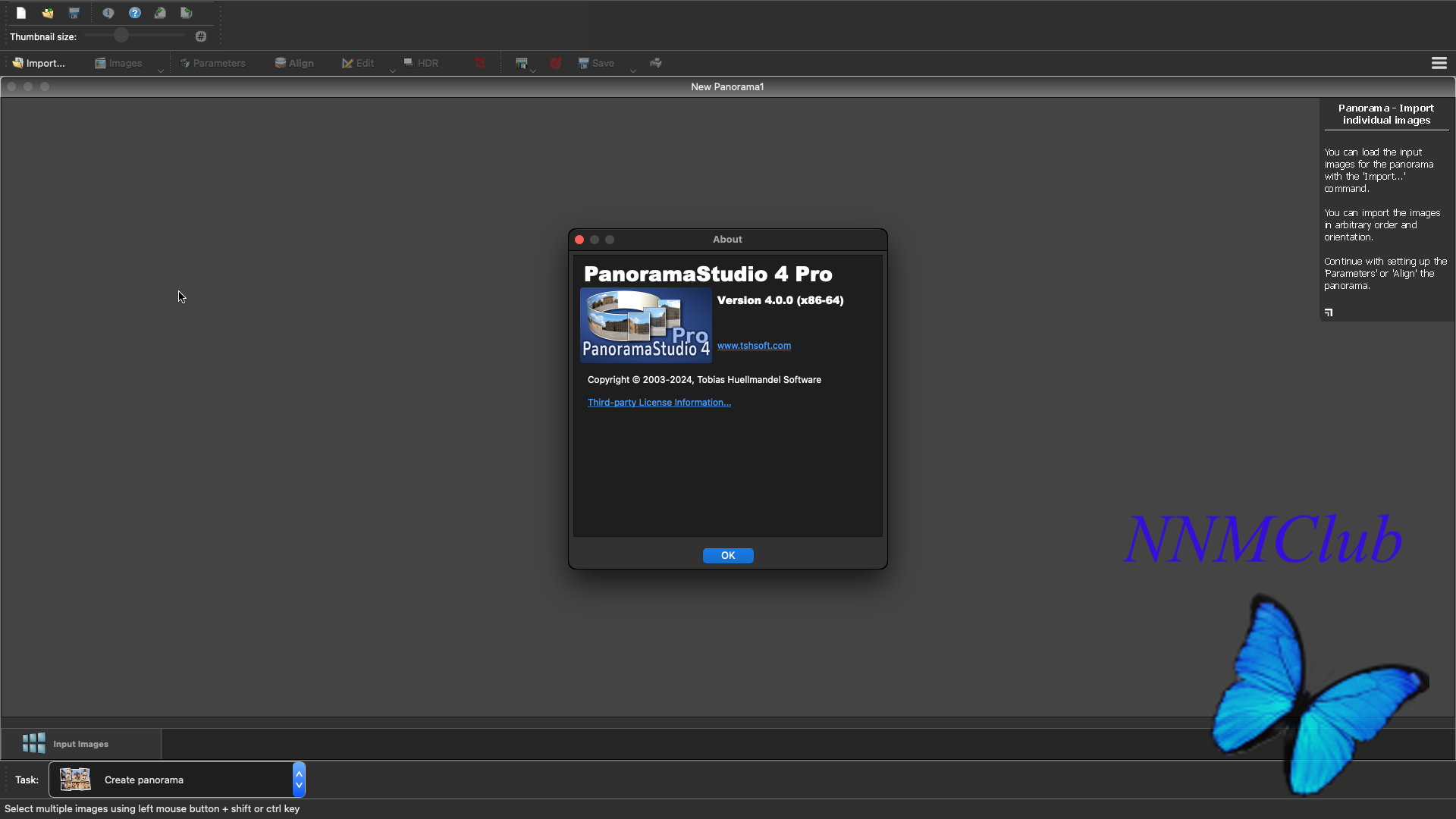1456x819 pixels.
Task: Open the Parameters toolbar item
Action: tap(212, 63)
